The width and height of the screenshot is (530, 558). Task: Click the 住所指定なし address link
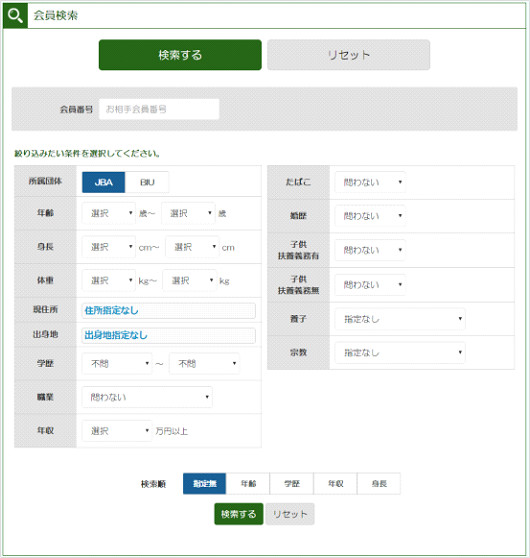111,311
